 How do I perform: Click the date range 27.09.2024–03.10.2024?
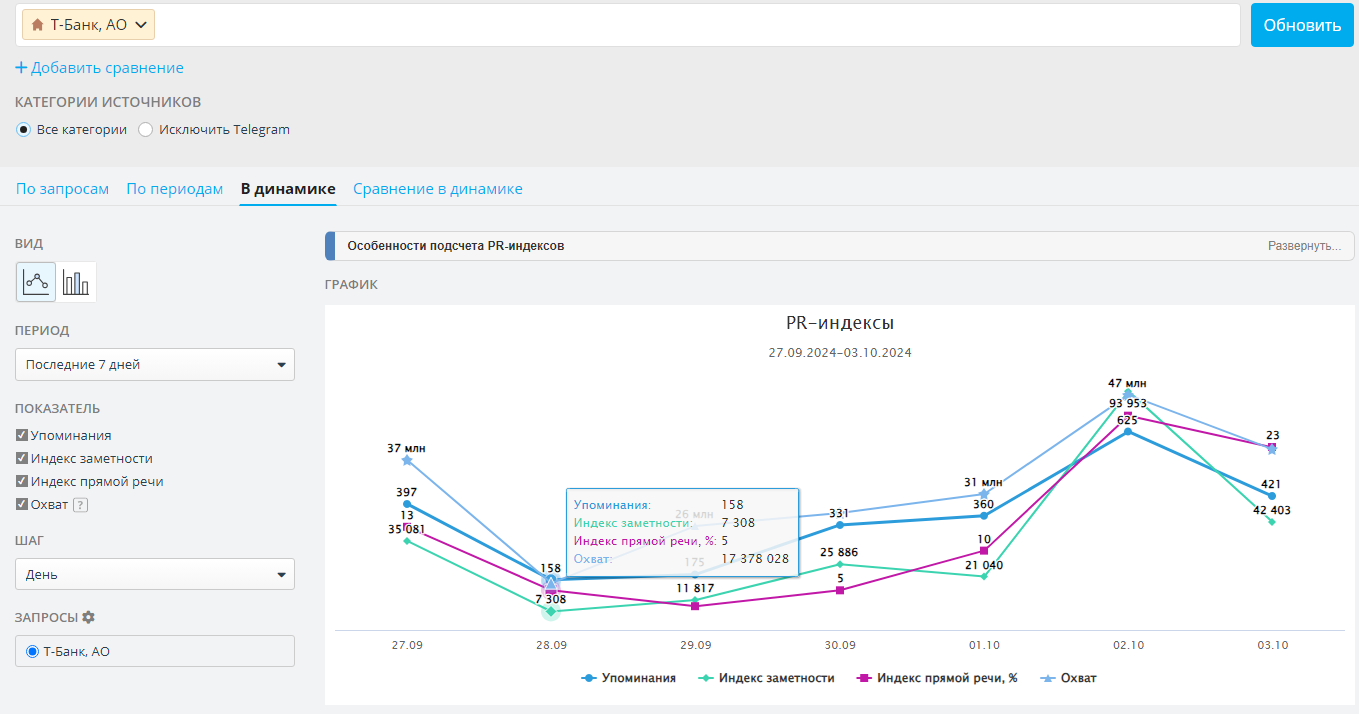pyautogui.click(x=840, y=353)
